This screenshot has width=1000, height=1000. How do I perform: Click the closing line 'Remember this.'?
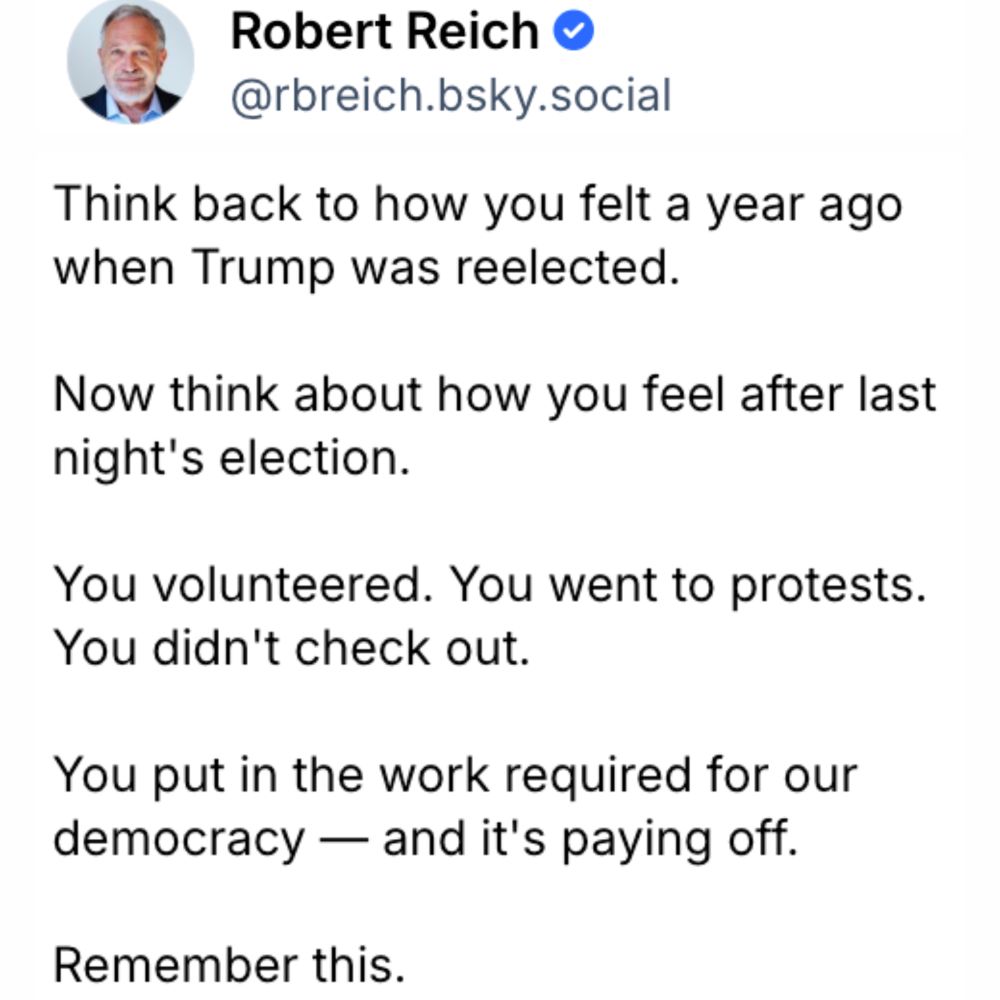click(230, 964)
